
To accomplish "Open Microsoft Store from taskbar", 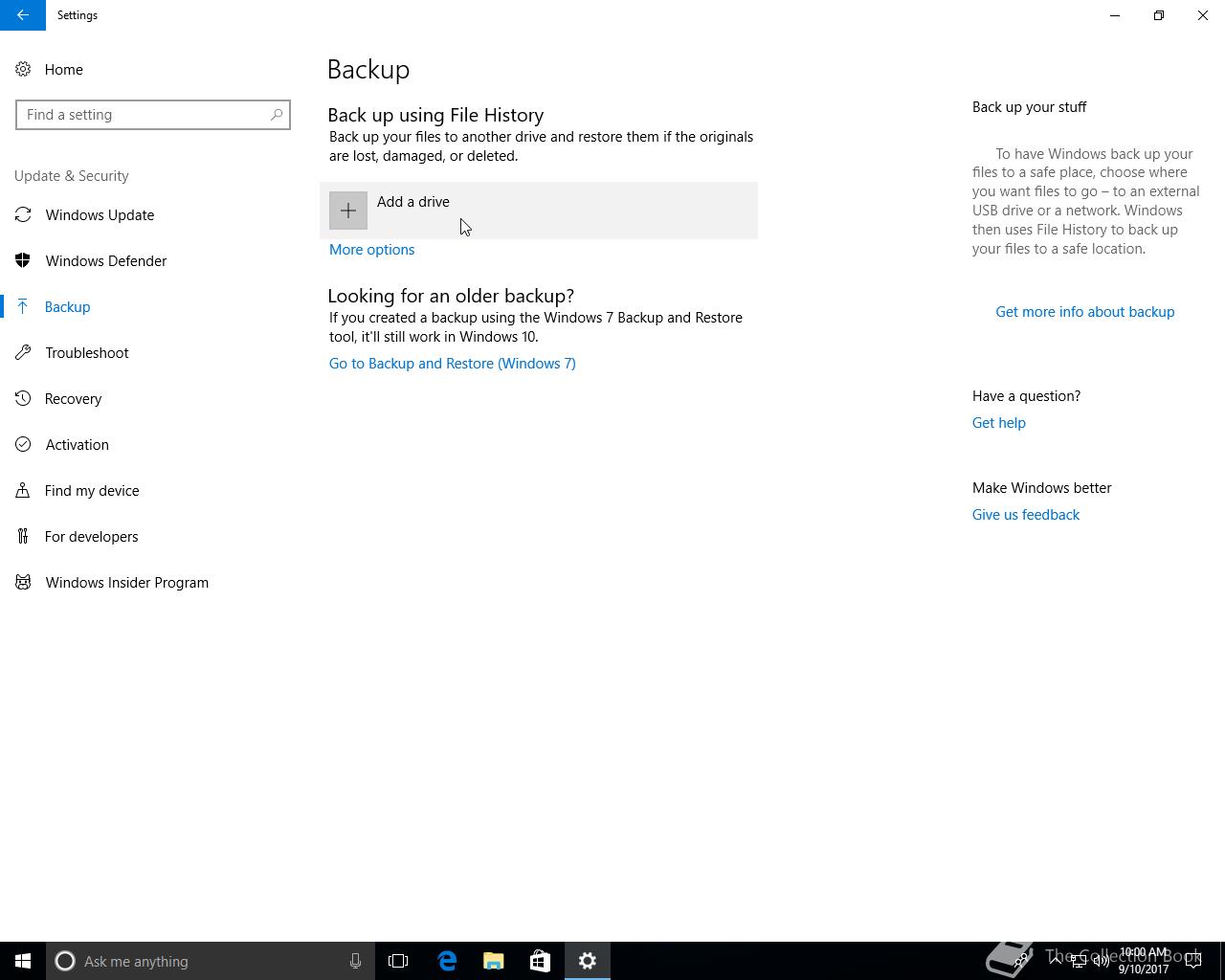I will click(x=540, y=961).
